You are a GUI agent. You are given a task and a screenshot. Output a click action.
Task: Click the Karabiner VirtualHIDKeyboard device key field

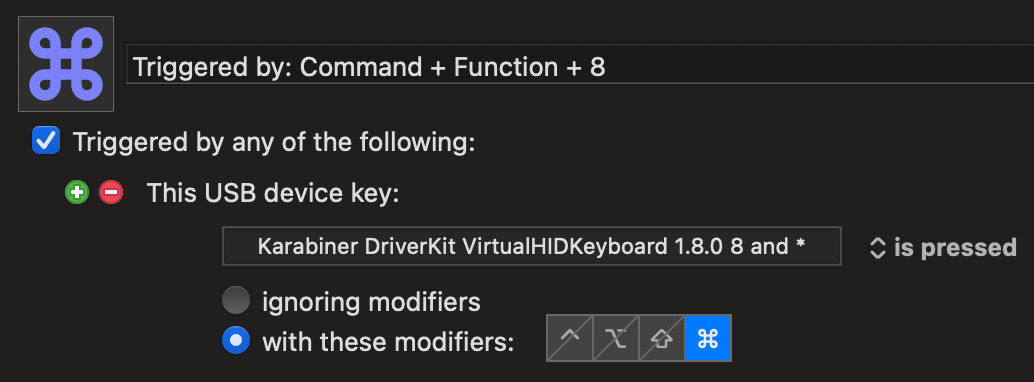pos(532,246)
